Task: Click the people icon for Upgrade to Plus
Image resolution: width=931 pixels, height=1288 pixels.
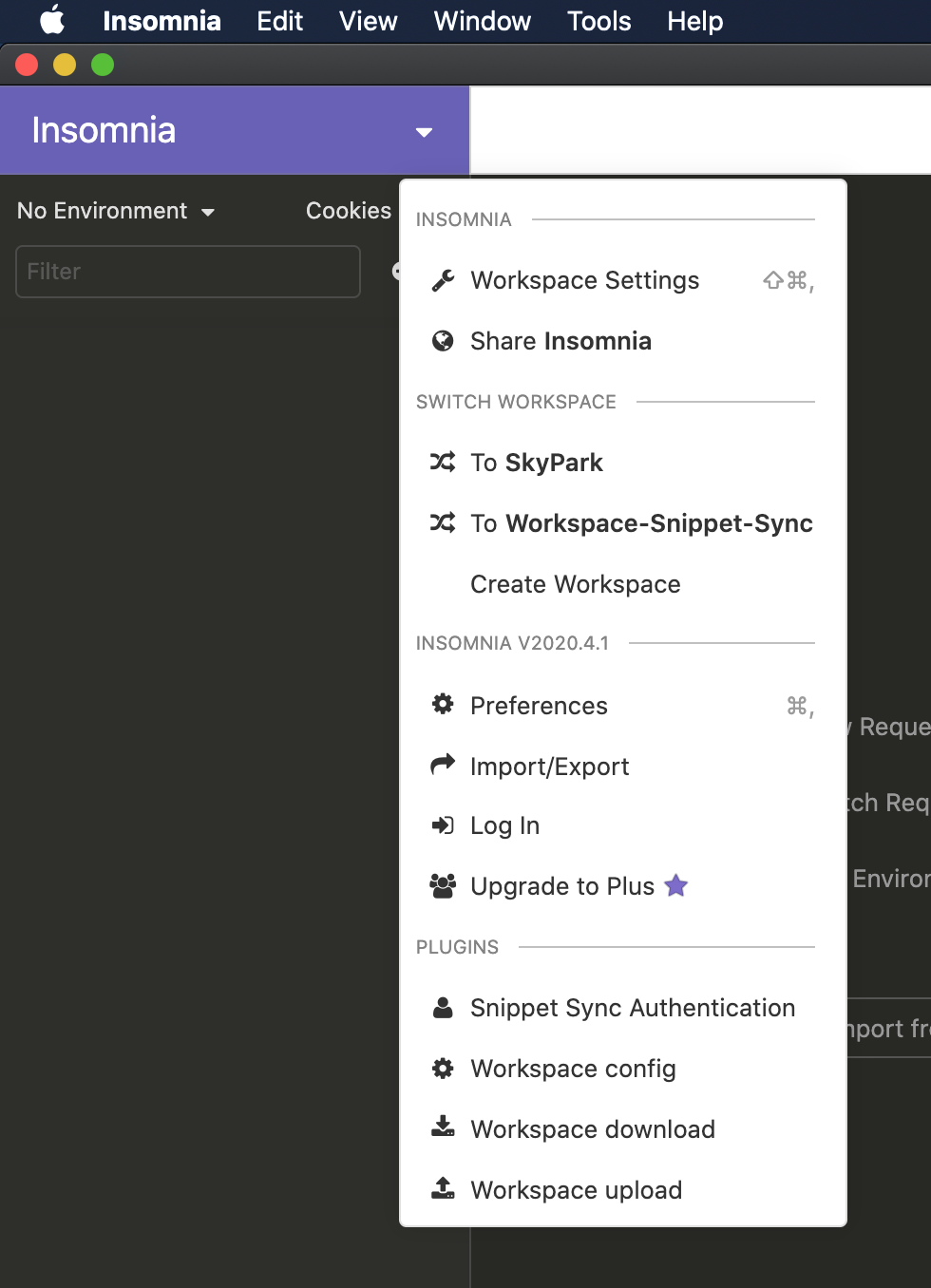Action: (x=443, y=886)
